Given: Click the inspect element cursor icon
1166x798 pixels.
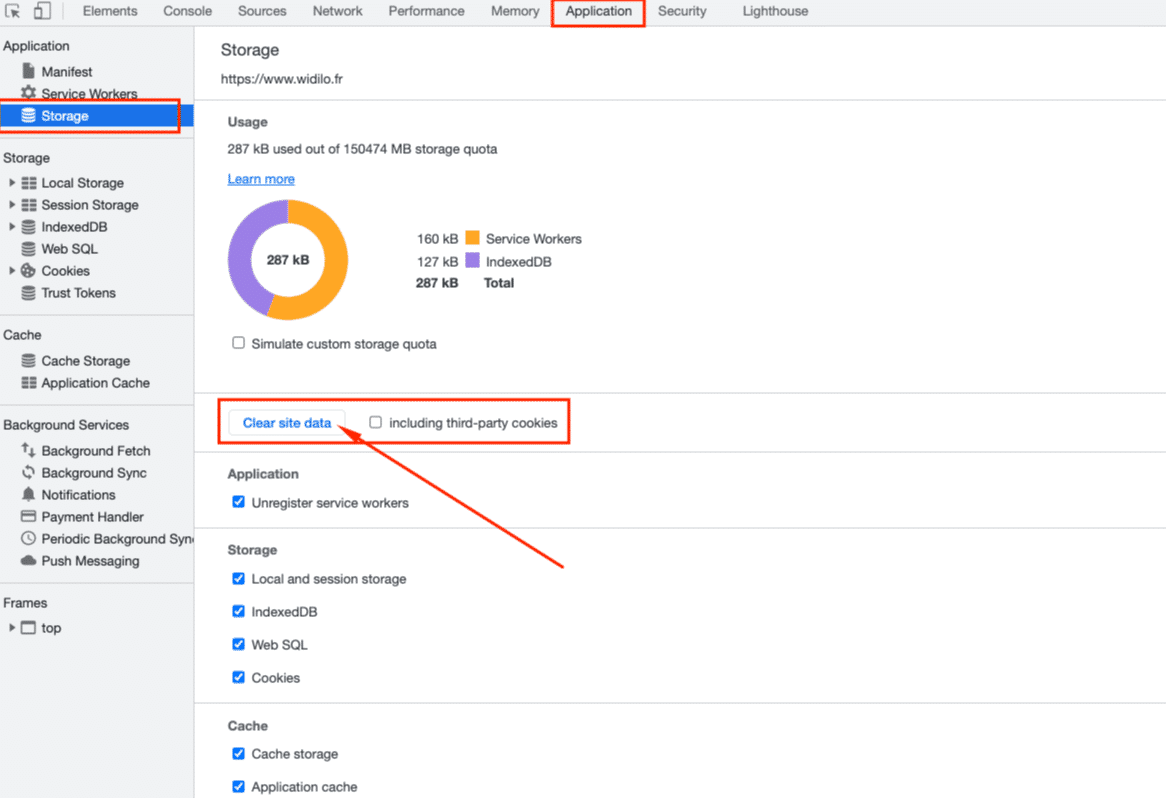Looking at the screenshot, I should [13, 12].
